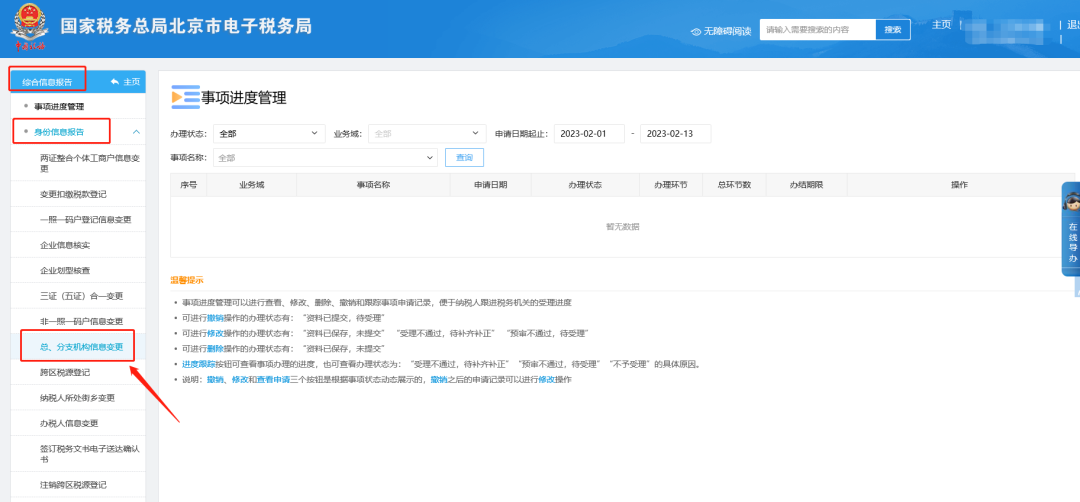
Task: Open the 办理状态 dropdown
Action: [269, 134]
